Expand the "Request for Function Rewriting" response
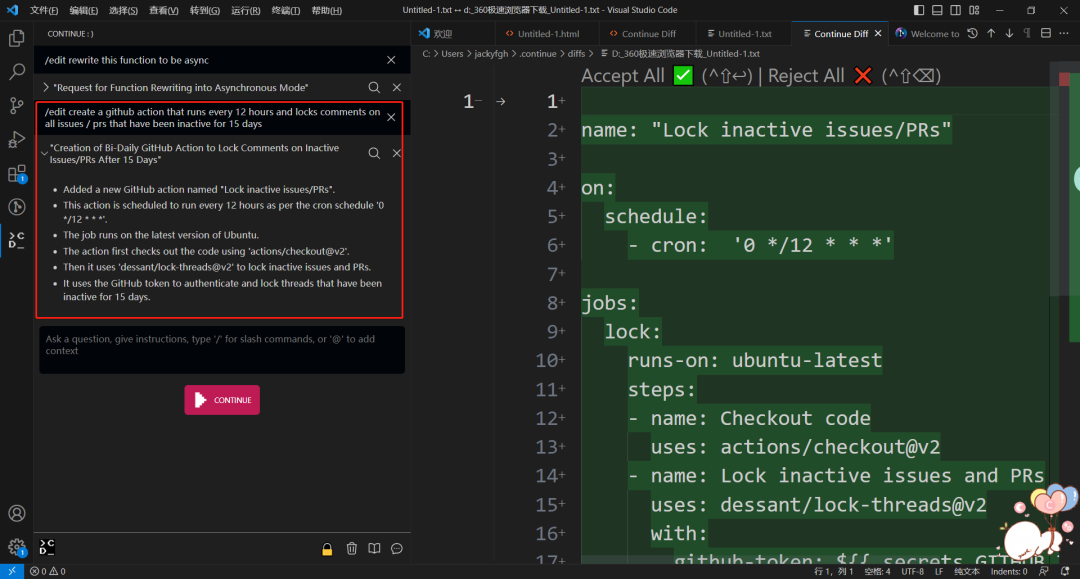The width and height of the screenshot is (1080, 579). coord(45,88)
